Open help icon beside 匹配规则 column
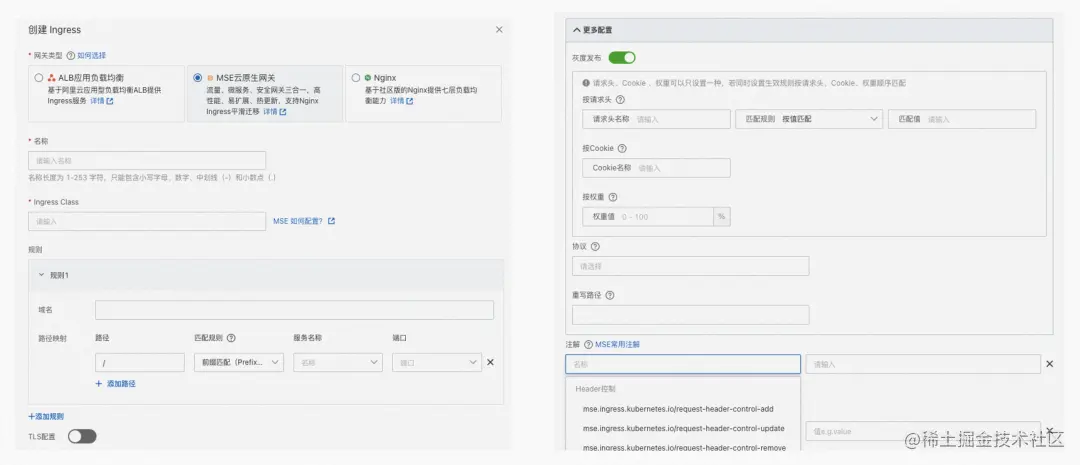Viewport: 1080px width, 465px height. click(231, 338)
